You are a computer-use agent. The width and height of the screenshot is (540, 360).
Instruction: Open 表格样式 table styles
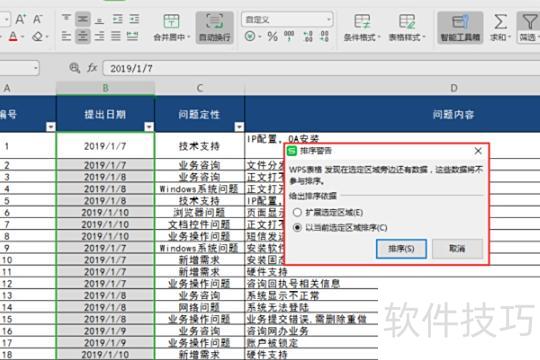coord(407,28)
